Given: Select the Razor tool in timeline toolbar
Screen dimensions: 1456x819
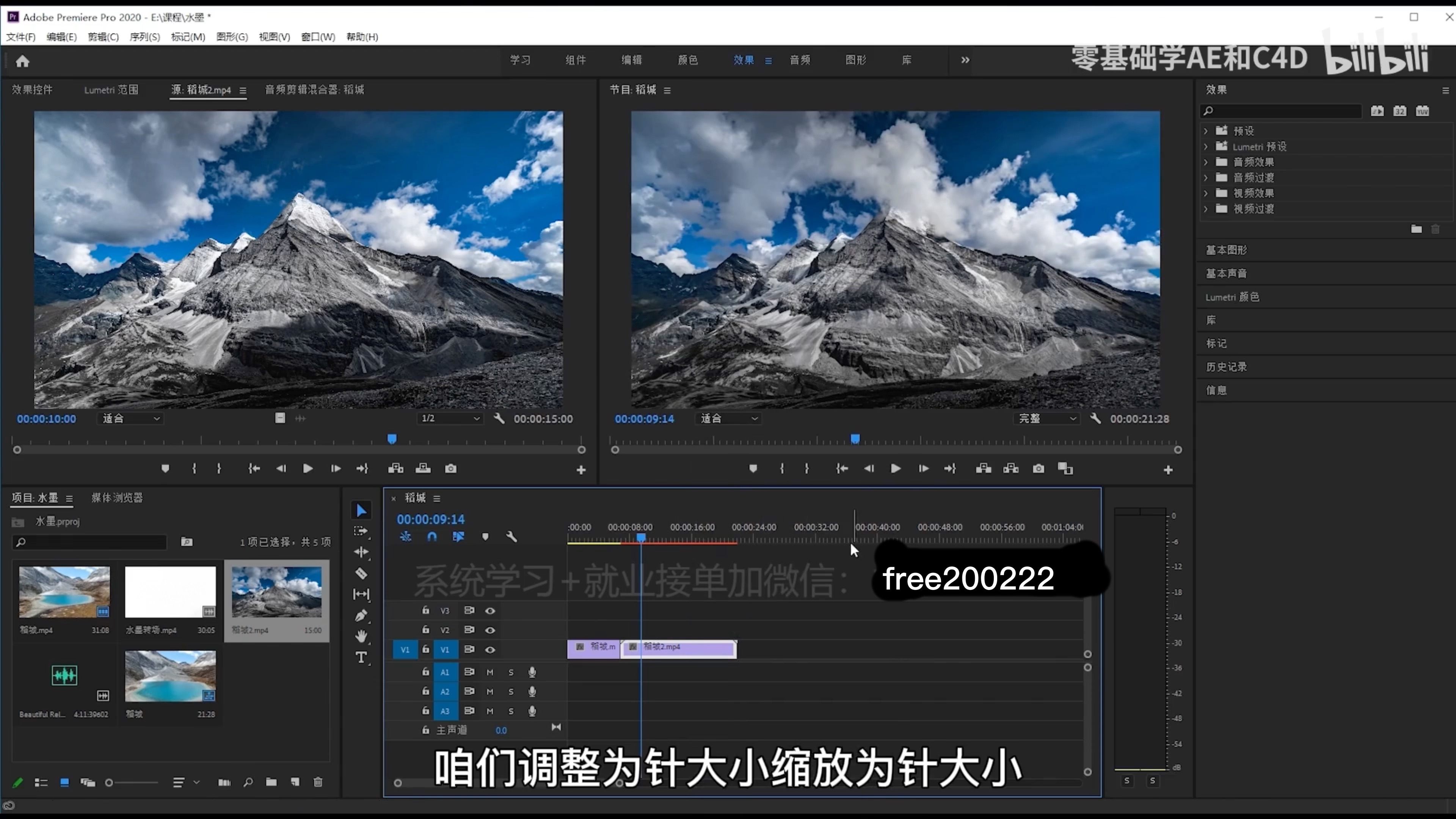Looking at the screenshot, I should (x=361, y=574).
